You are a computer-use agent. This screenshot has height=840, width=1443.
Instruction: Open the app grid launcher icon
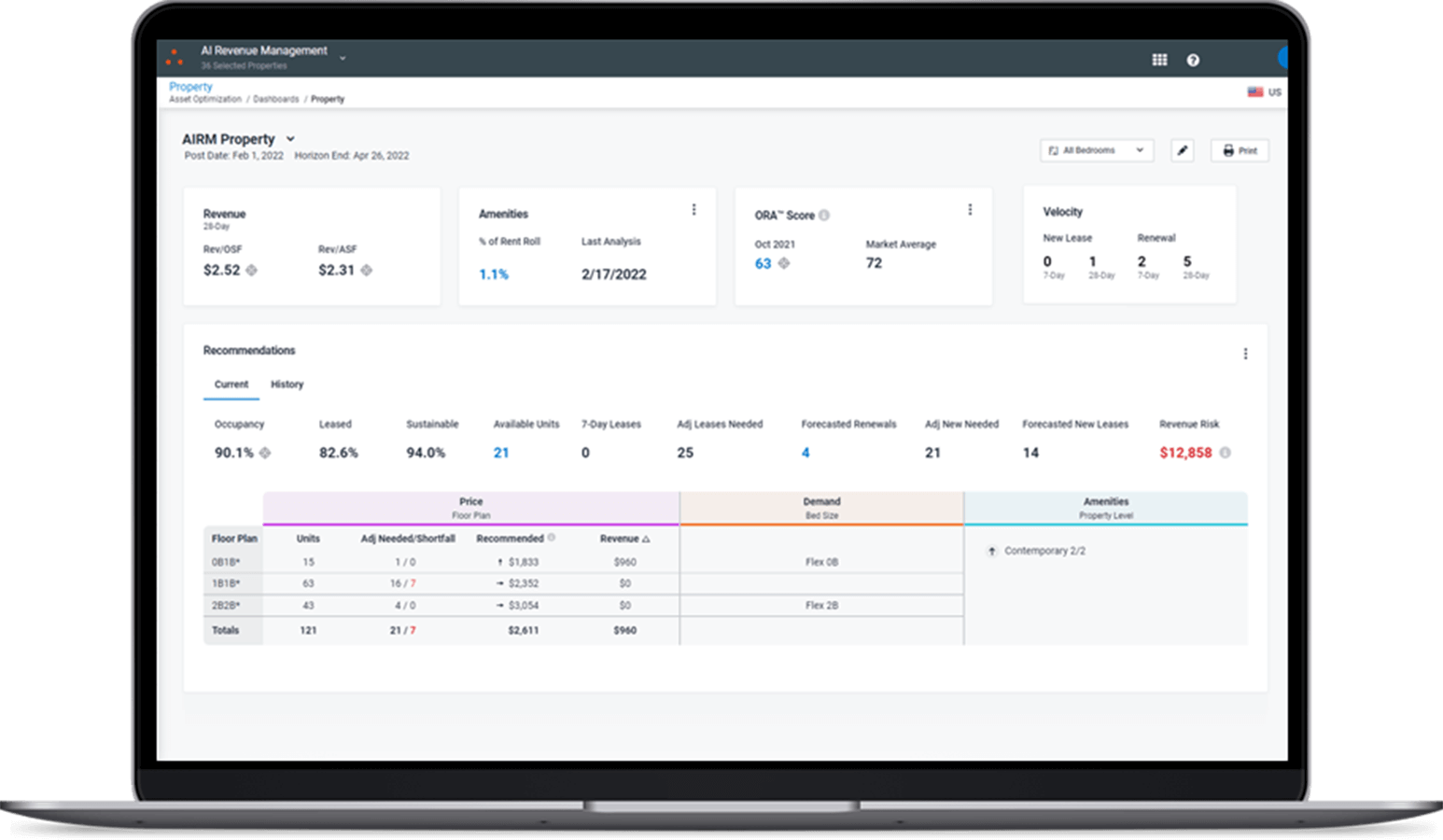tap(1159, 59)
